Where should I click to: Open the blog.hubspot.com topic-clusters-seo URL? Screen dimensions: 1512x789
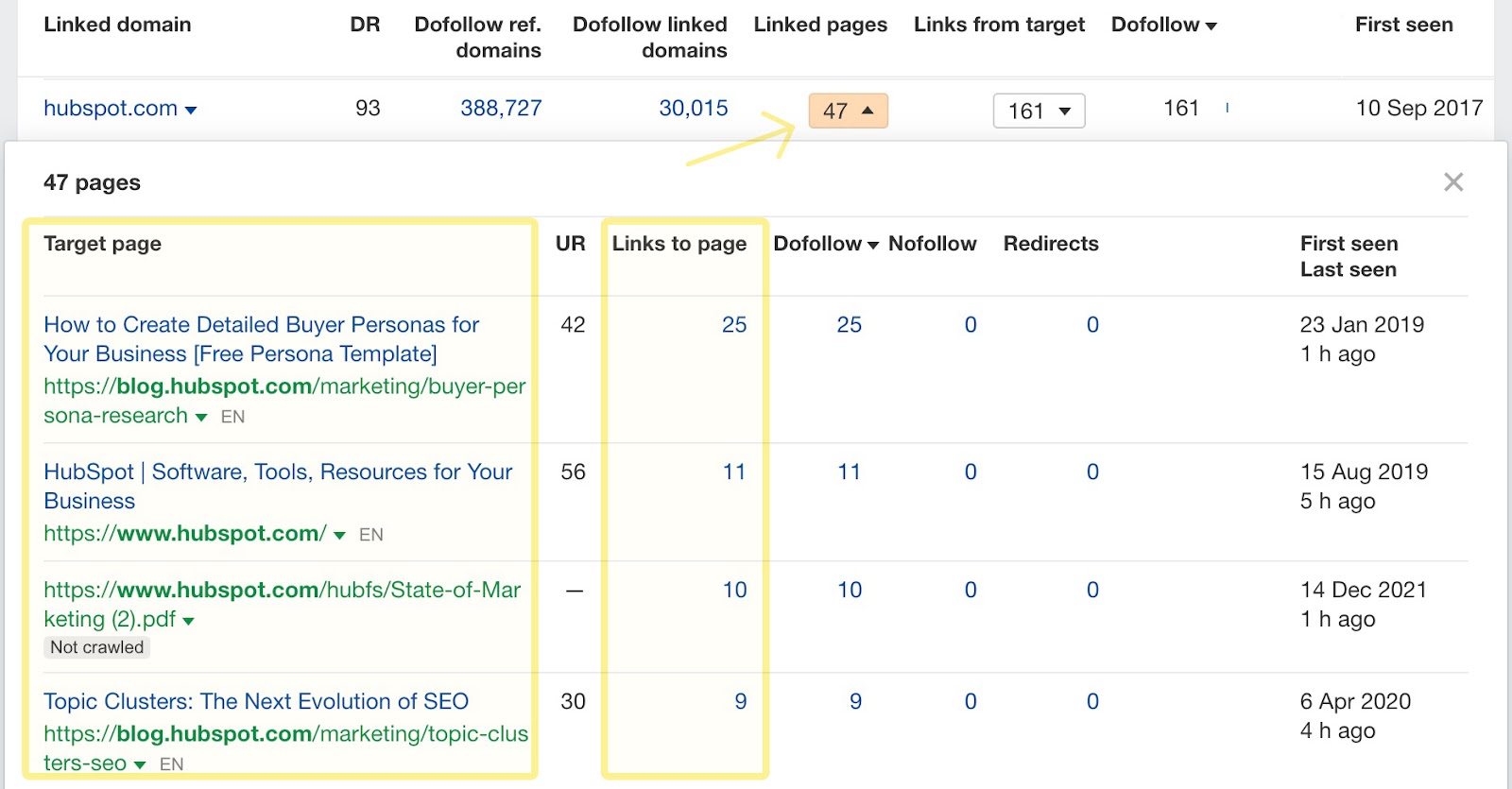[285, 748]
